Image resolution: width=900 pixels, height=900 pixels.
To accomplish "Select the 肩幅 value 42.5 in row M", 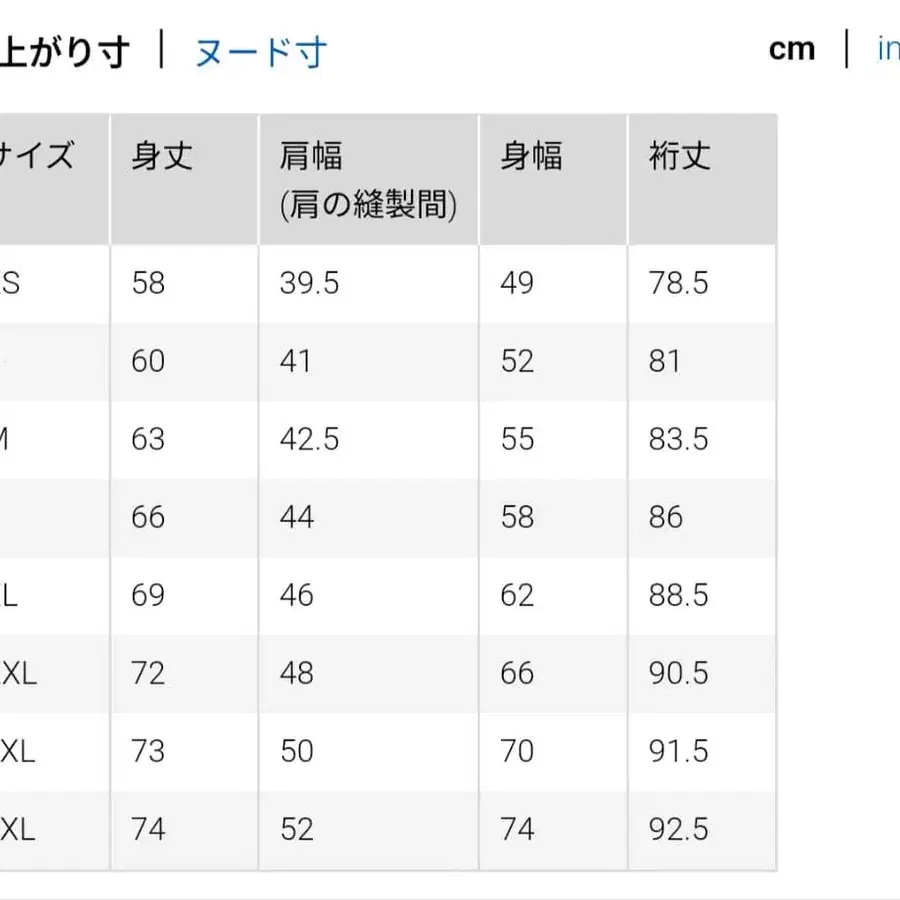I will (306, 439).
